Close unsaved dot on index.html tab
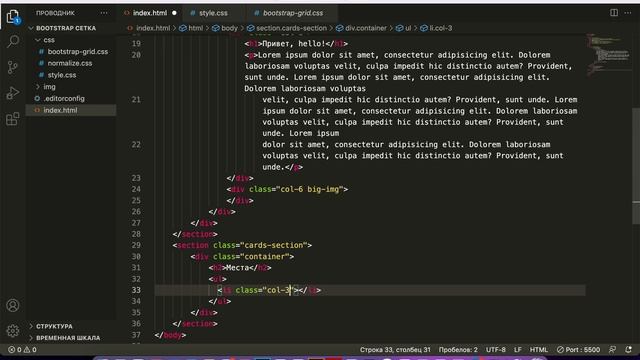Viewport: 640px width, 360px height. pyautogui.click(x=174, y=13)
